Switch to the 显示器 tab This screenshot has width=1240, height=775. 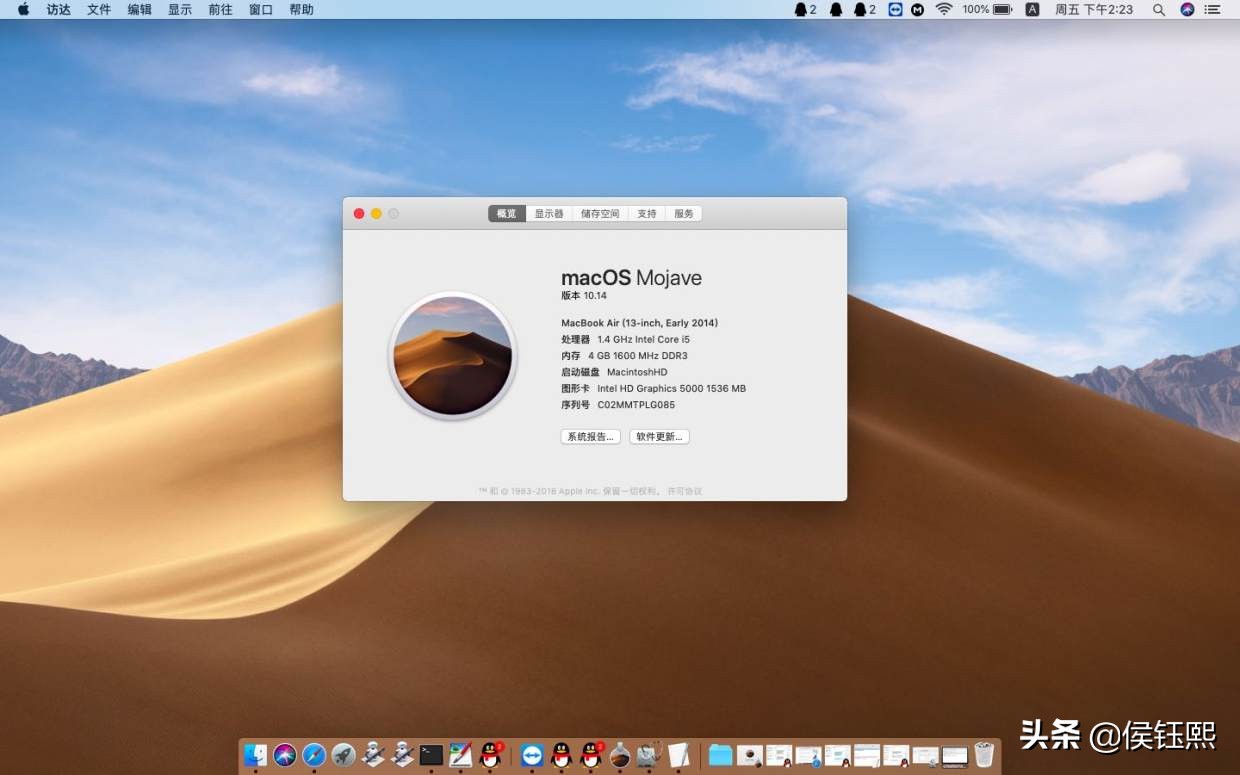(548, 213)
